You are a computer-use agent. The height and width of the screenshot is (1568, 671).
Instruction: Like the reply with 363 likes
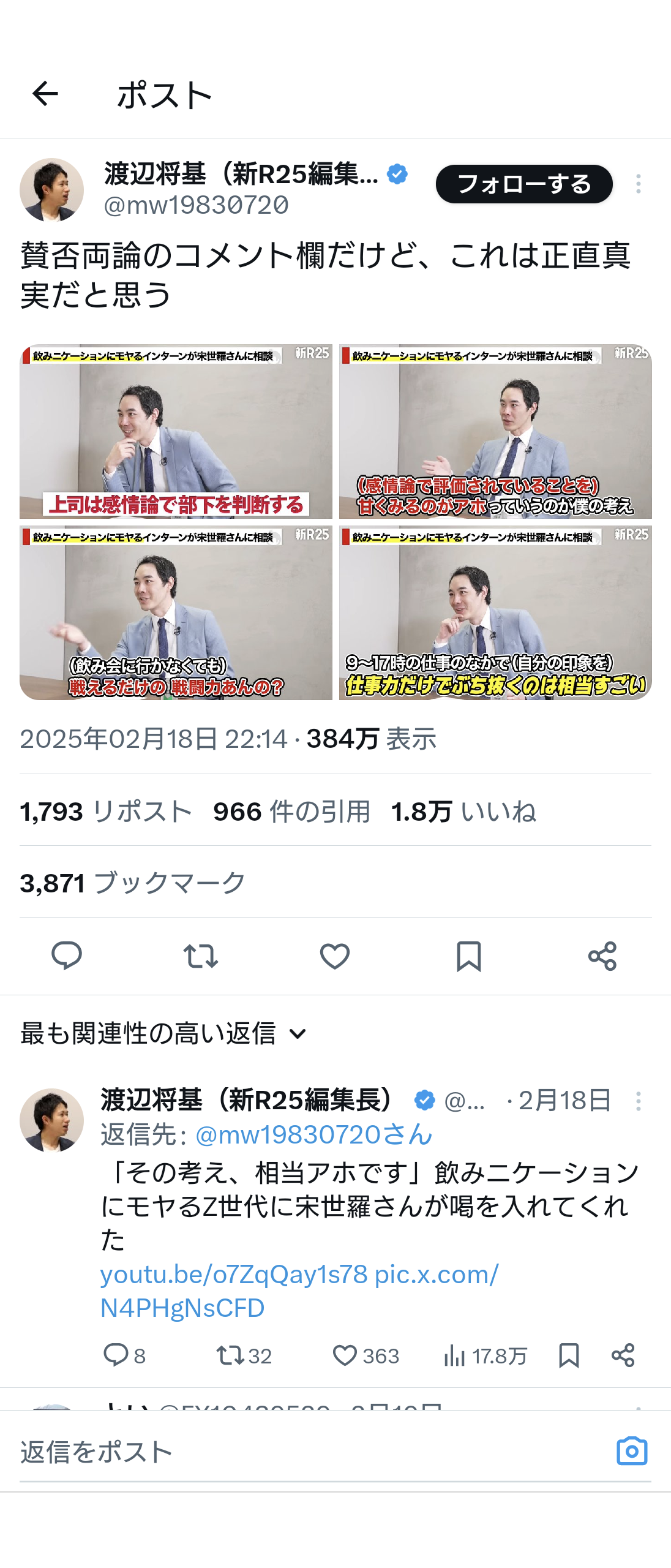pyautogui.click(x=365, y=1355)
